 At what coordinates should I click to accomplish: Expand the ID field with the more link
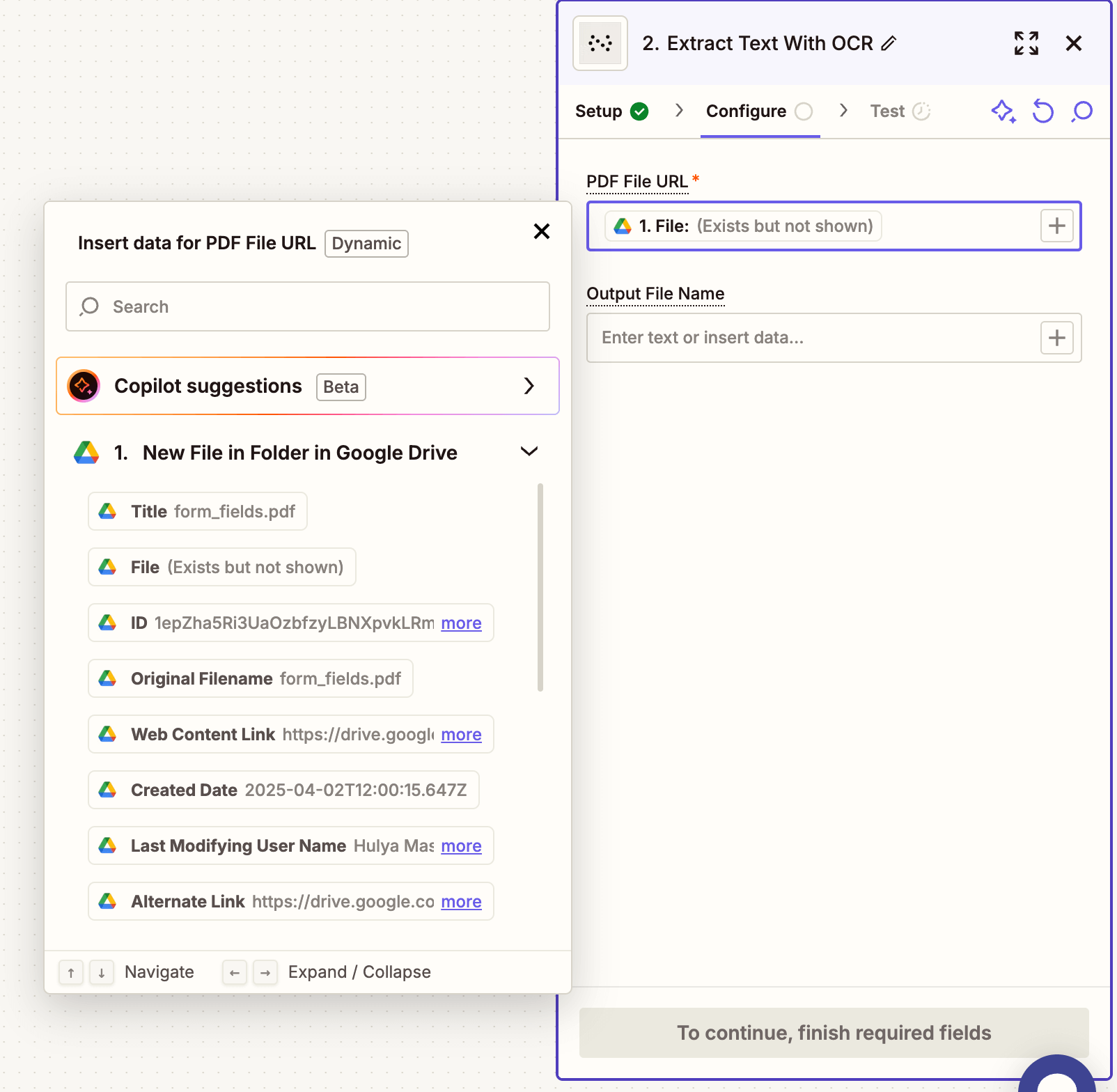tap(461, 623)
